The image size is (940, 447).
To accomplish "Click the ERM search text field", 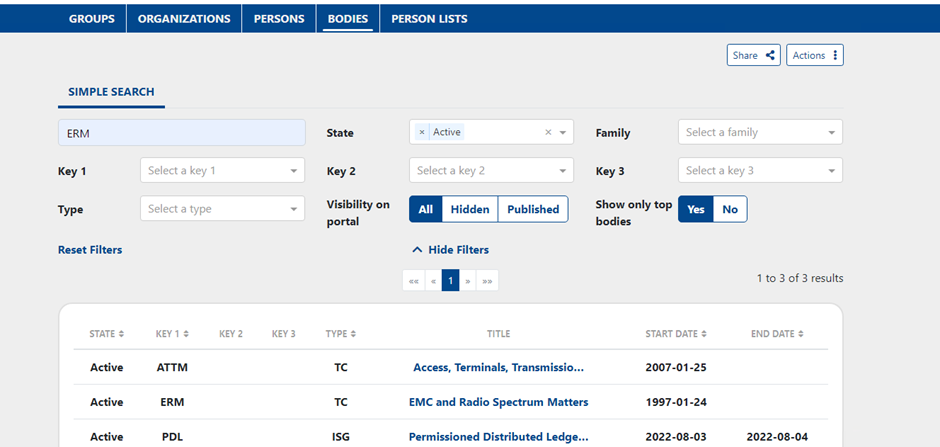I will point(181,132).
